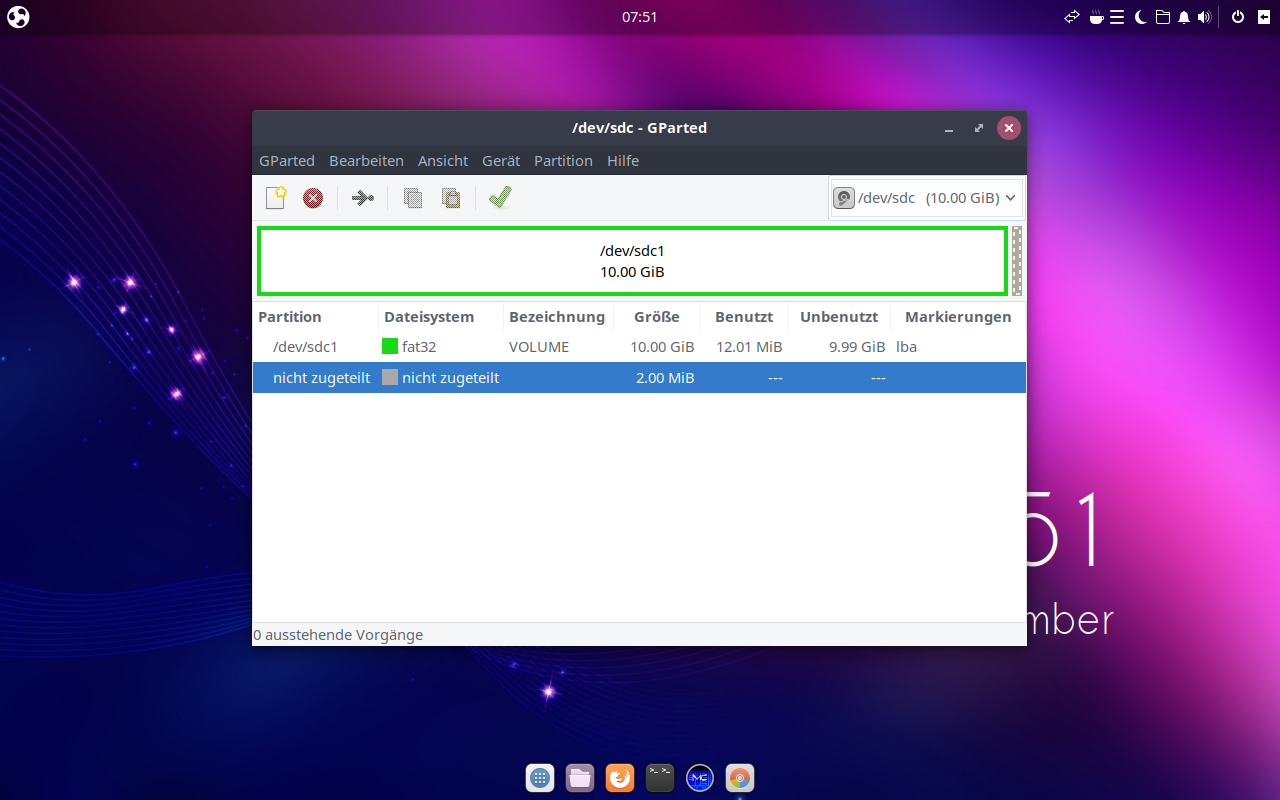Apply all operations with green checkmark
The height and width of the screenshot is (800, 1280).
tap(500, 198)
